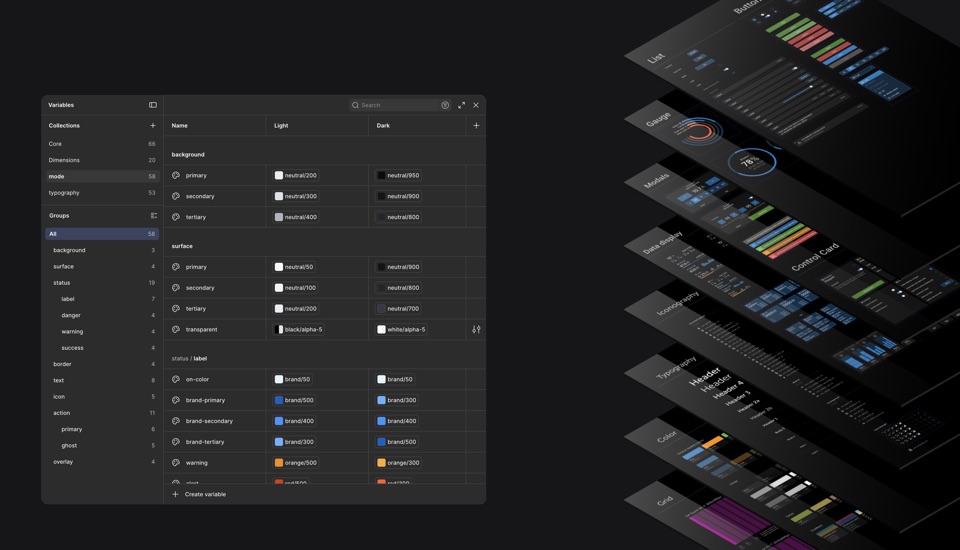Click Dark neutral/700 value of surface tertiary
This screenshot has height=550, width=960.
click(398, 309)
